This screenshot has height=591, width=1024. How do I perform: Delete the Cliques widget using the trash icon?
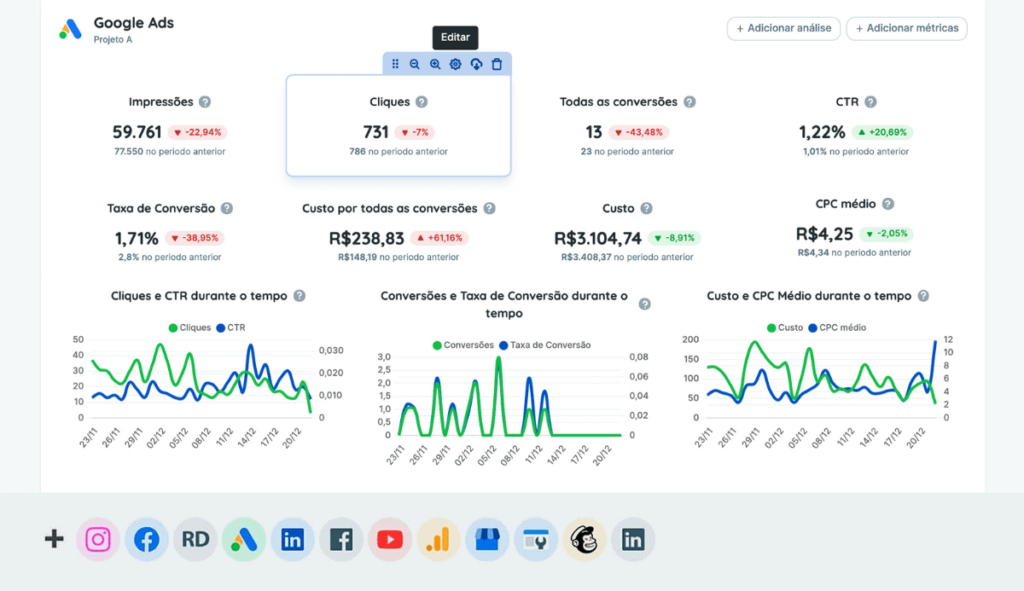pyautogui.click(x=496, y=63)
